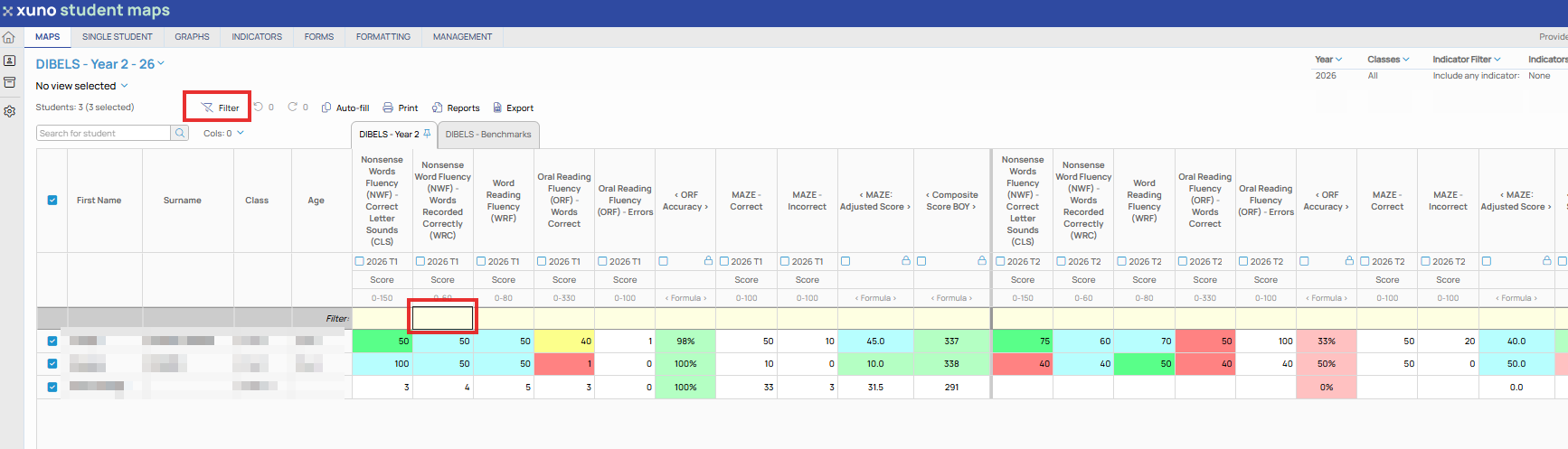The height and width of the screenshot is (449, 1568).
Task: Click the Auto-fill icon
Action: click(x=326, y=108)
